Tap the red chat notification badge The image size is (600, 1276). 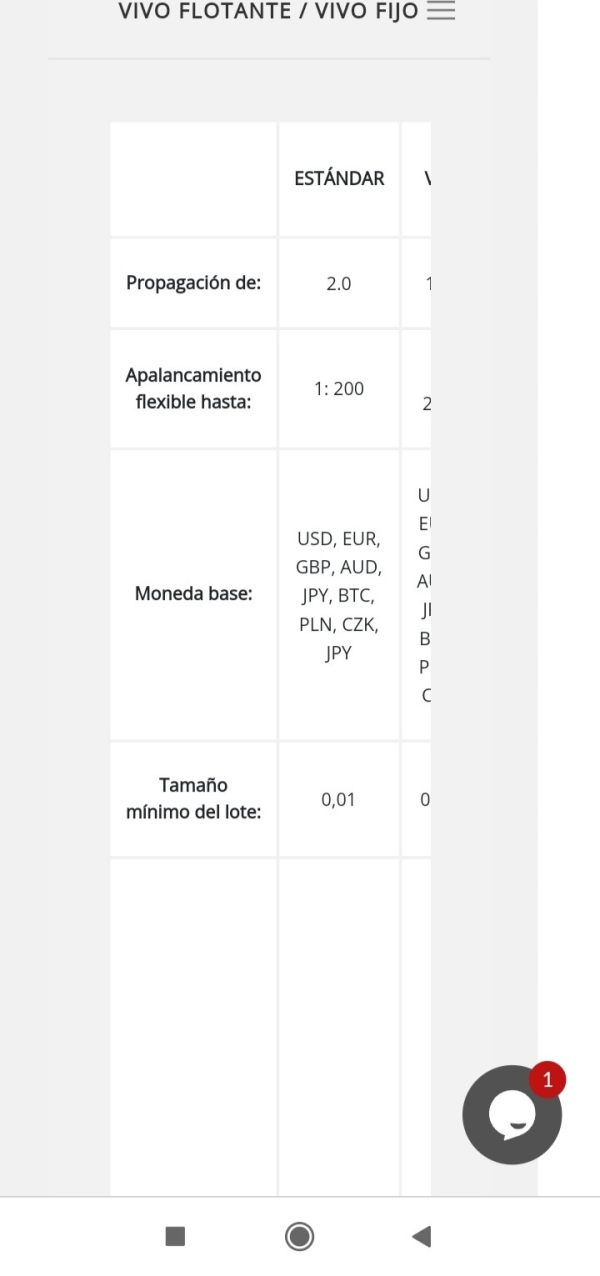tap(546, 1080)
